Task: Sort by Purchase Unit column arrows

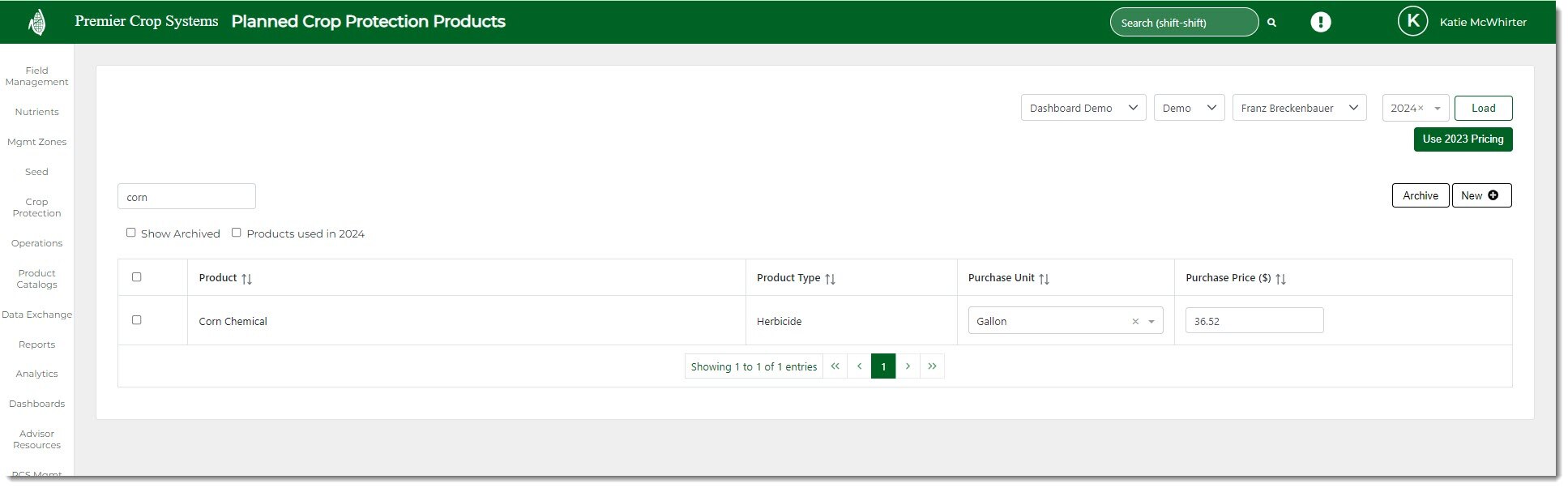Action: 1044,279
